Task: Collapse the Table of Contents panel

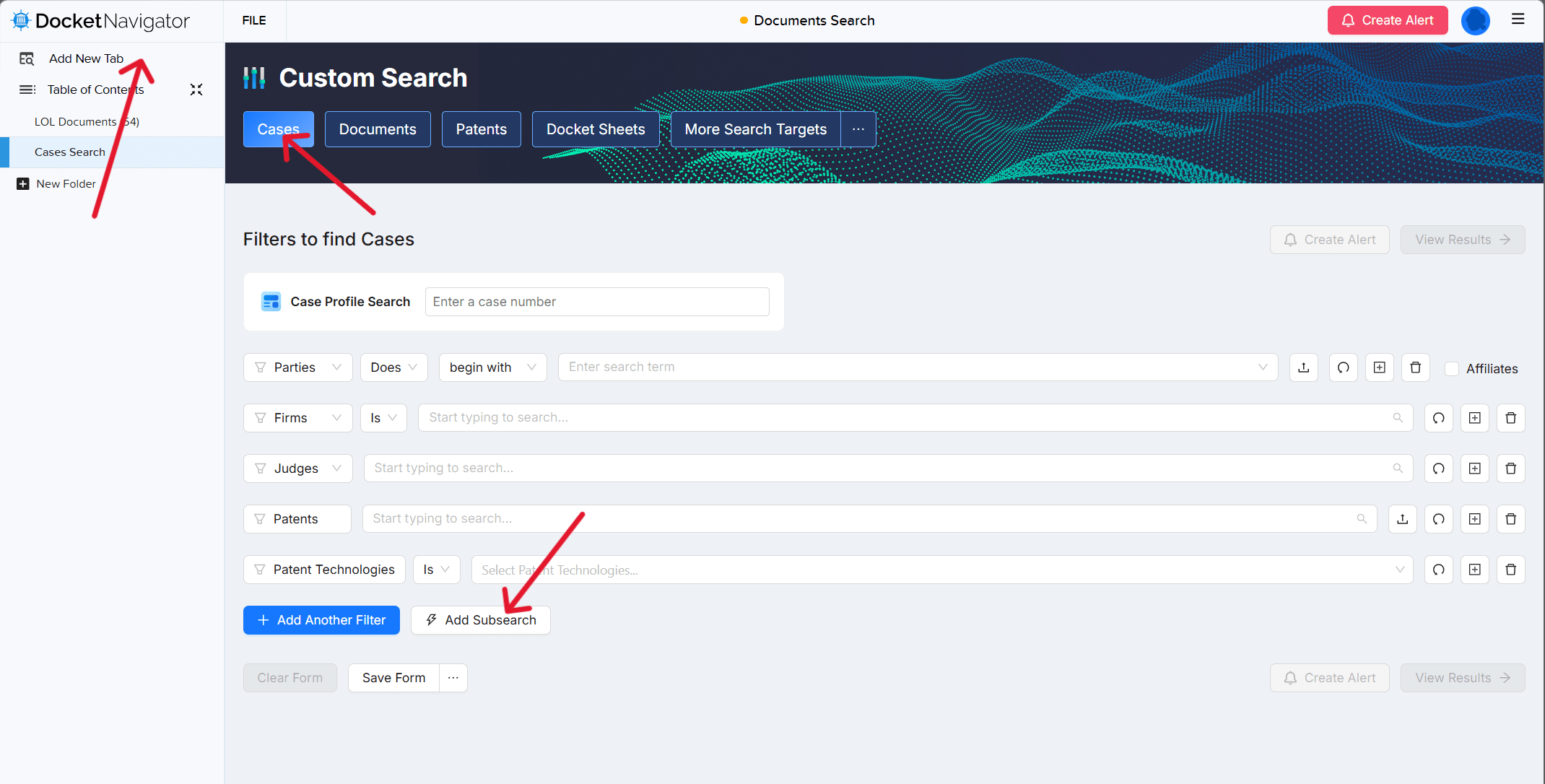Action: point(196,90)
